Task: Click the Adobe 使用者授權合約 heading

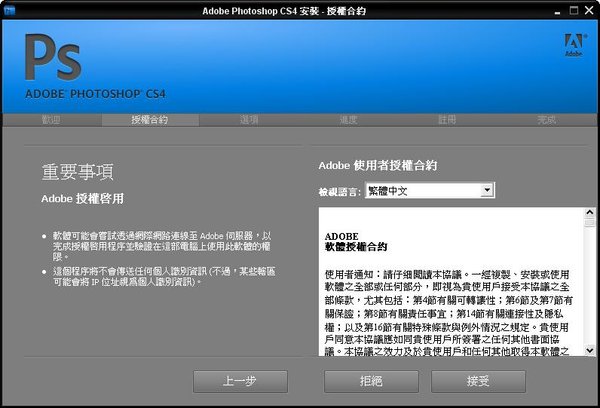Action: [x=378, y=165]
